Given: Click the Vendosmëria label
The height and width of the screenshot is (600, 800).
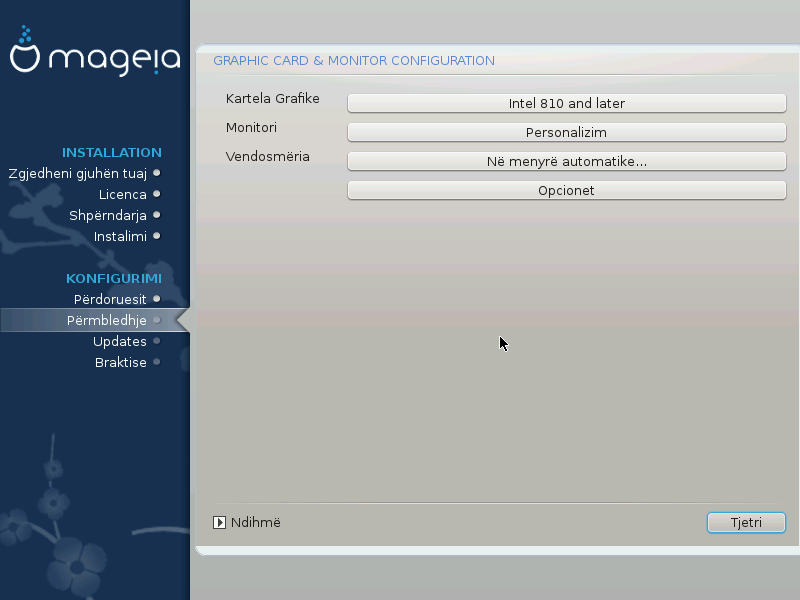Looking at the screenshot, I should (267, 157).
